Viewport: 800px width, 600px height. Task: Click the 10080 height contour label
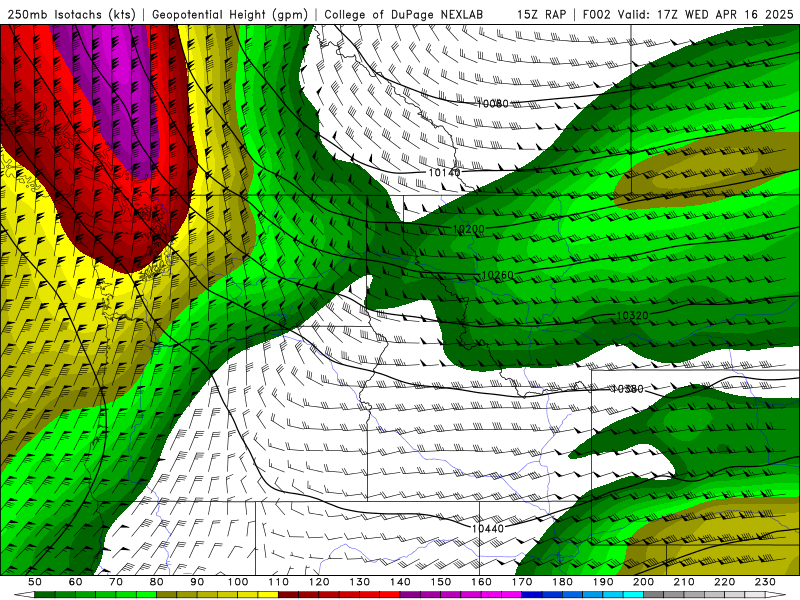click(493, 104)
